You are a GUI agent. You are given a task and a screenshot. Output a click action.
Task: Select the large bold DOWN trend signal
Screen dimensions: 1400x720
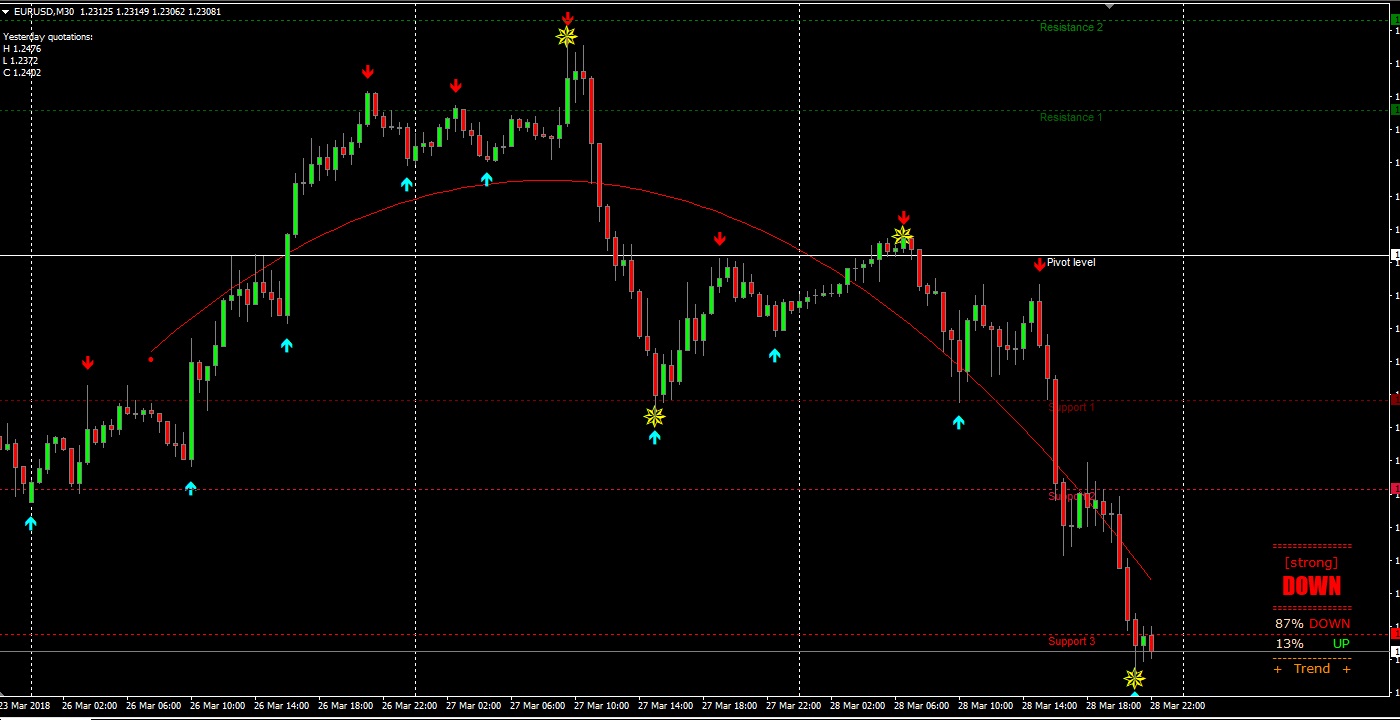pyautogui.click(x=1311, y=587)
